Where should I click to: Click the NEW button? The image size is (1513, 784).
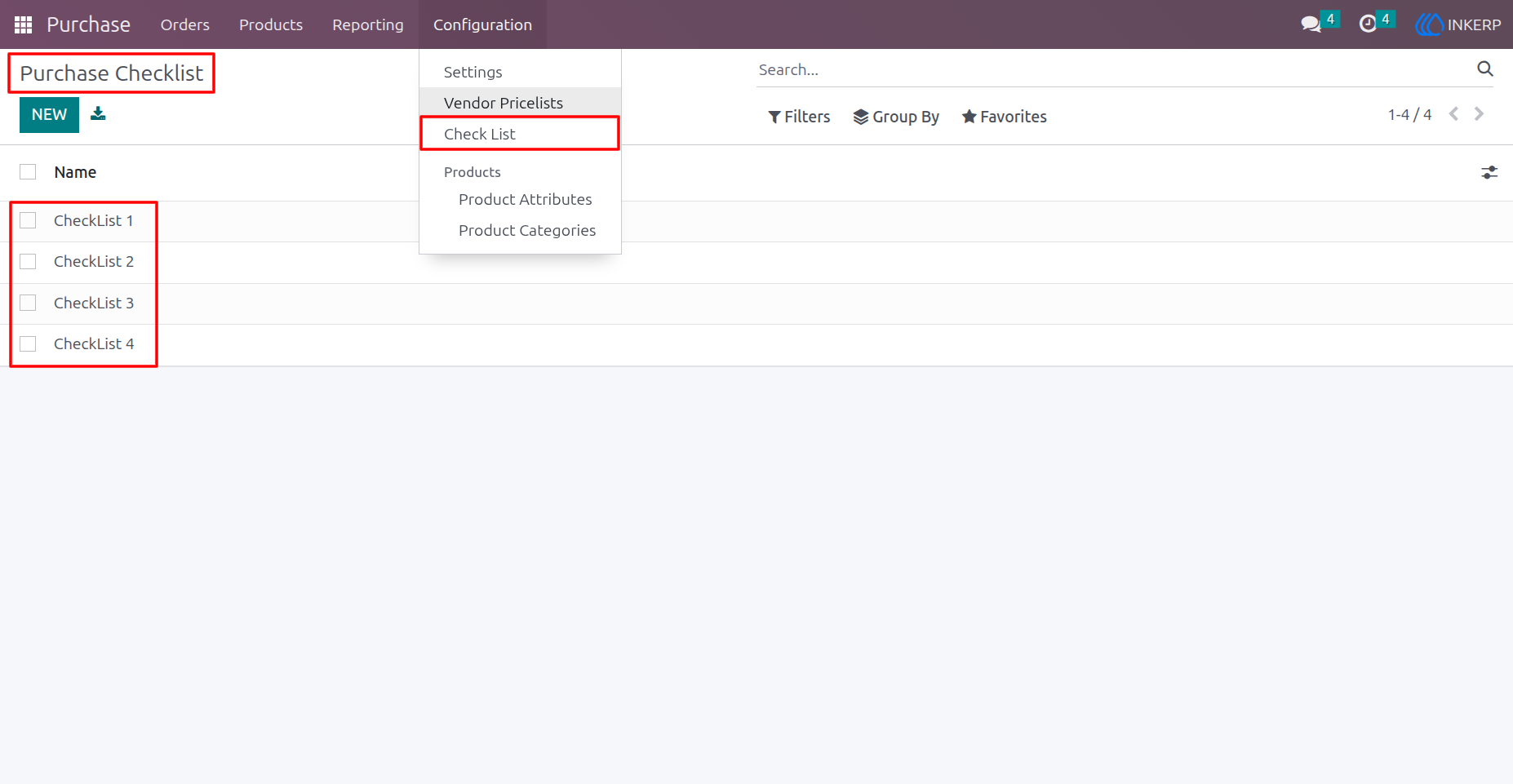(x=49, y=114)
